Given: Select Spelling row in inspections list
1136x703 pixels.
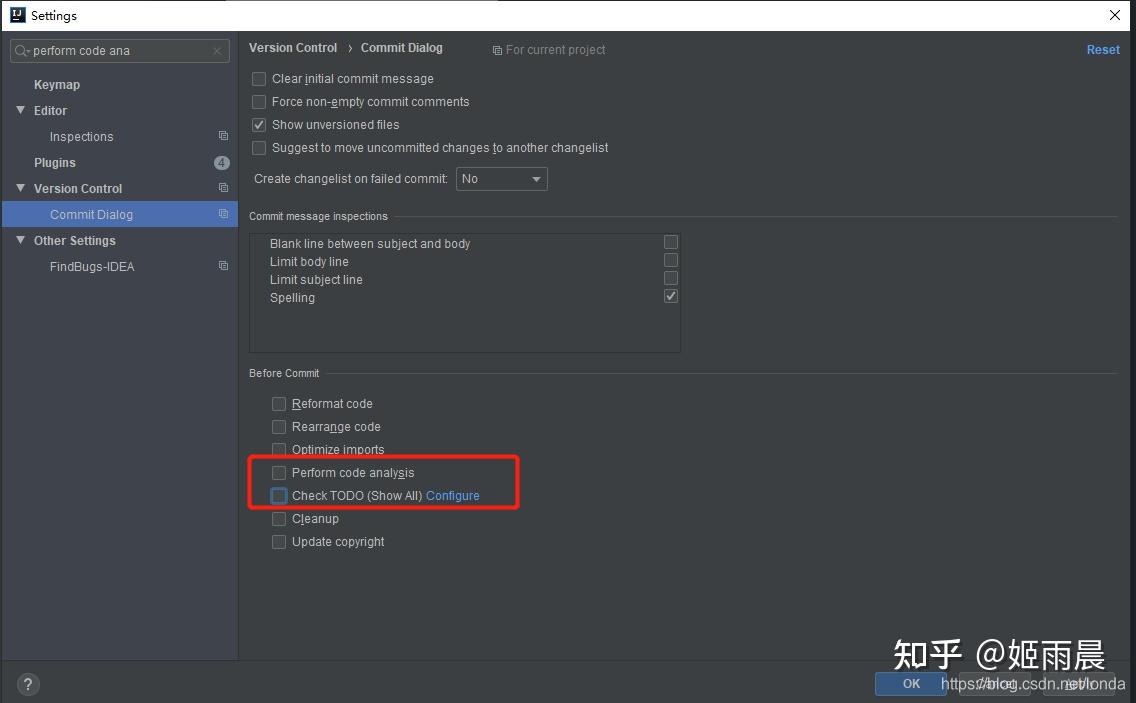Looking at the screenshot, I should tap(464, 298).
